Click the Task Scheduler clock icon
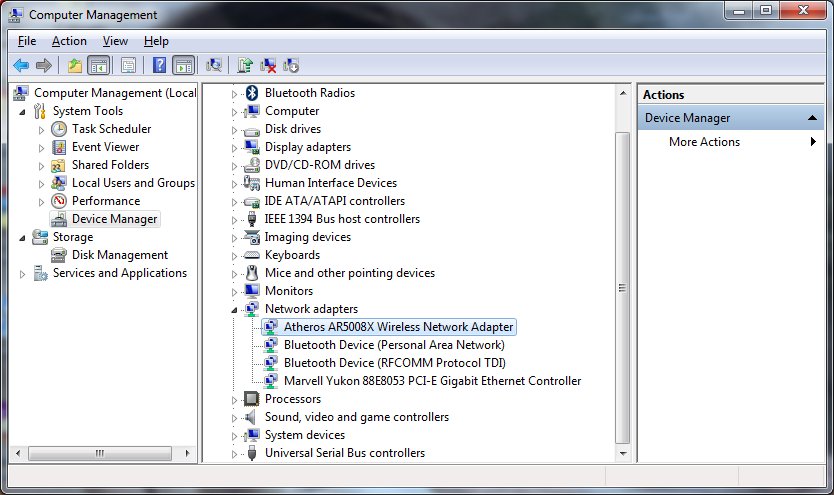834x495 pixels. (x=59, y=129)
